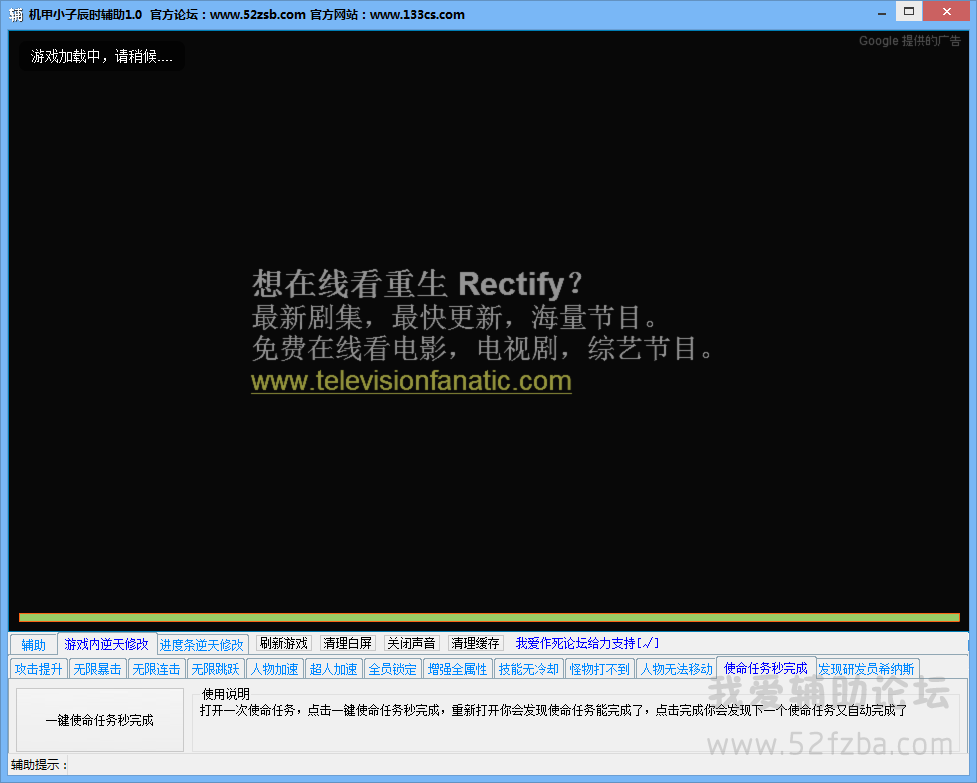Click the 清理白屏 button
This screenshot has width=977, height=783.
[x=347, y=643]
